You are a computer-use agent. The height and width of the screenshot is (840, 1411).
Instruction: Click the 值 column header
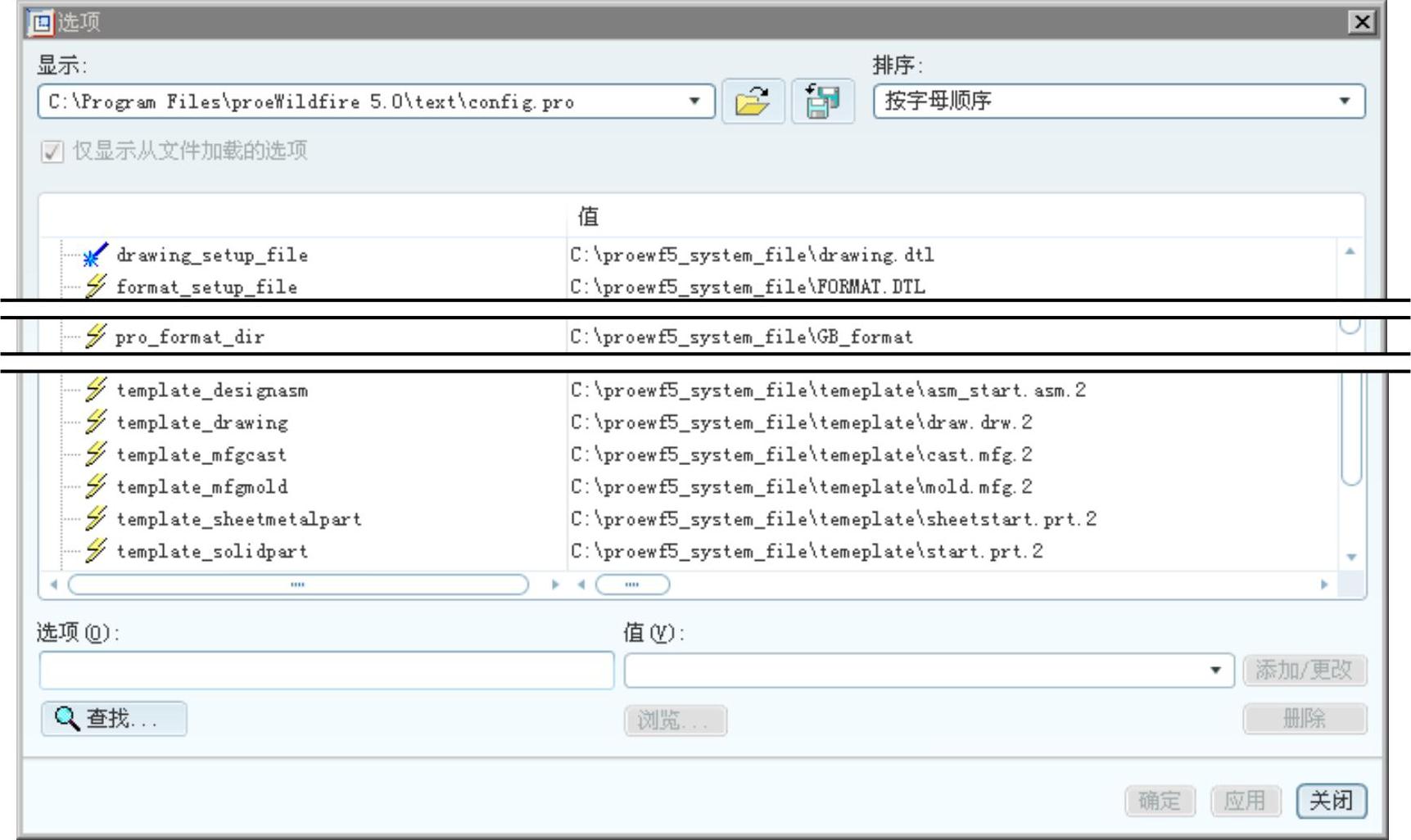click(588, 217)
